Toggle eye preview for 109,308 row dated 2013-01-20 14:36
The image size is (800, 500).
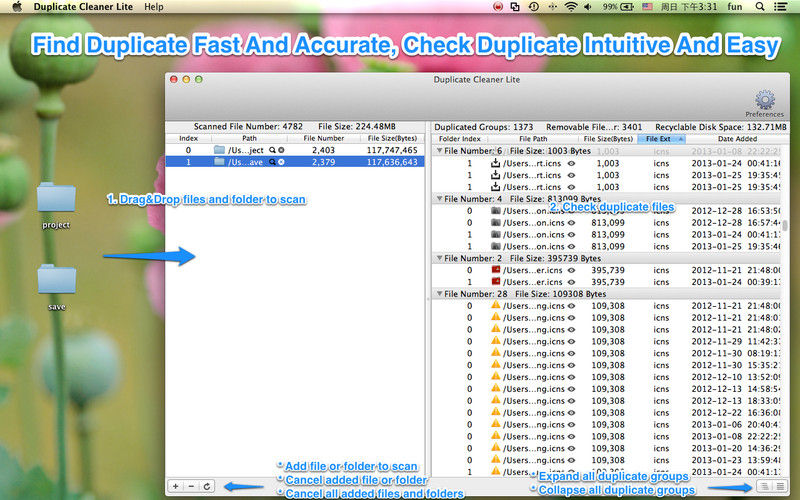pos(571,448)
